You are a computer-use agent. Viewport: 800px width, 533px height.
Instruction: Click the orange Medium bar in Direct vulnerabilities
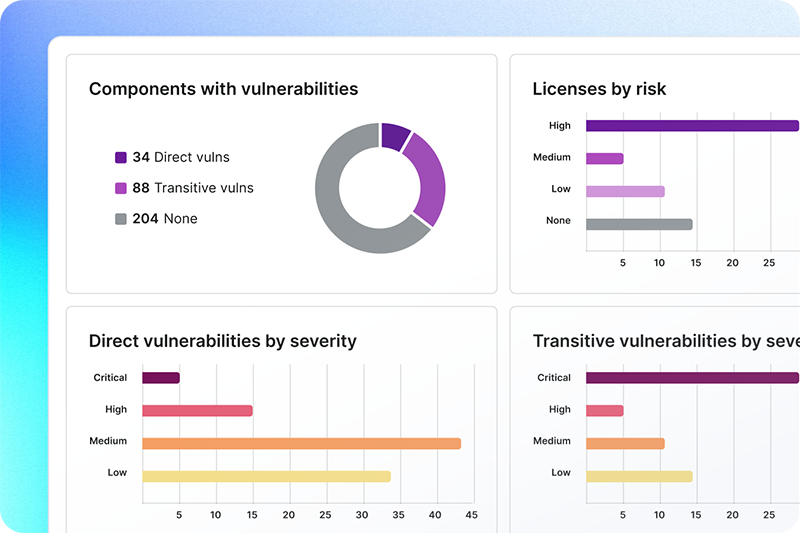(x=301, y=443)
